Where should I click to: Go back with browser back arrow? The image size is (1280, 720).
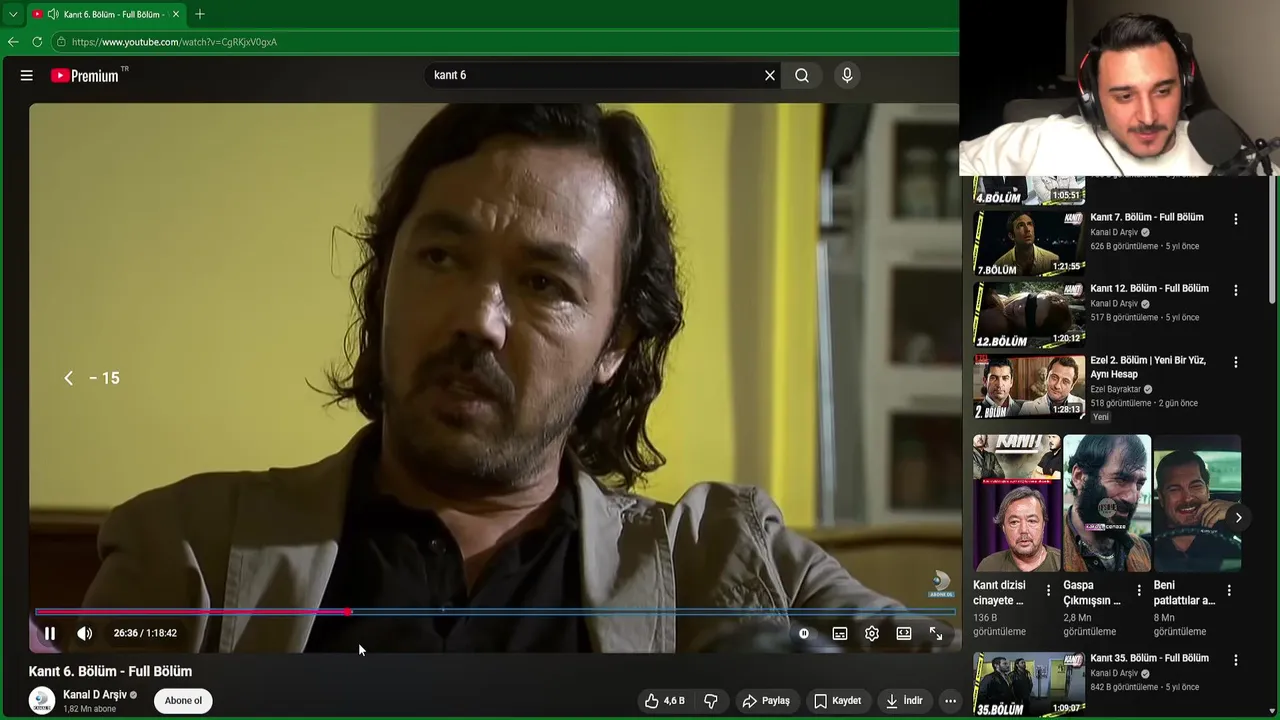tap(13, 42)
